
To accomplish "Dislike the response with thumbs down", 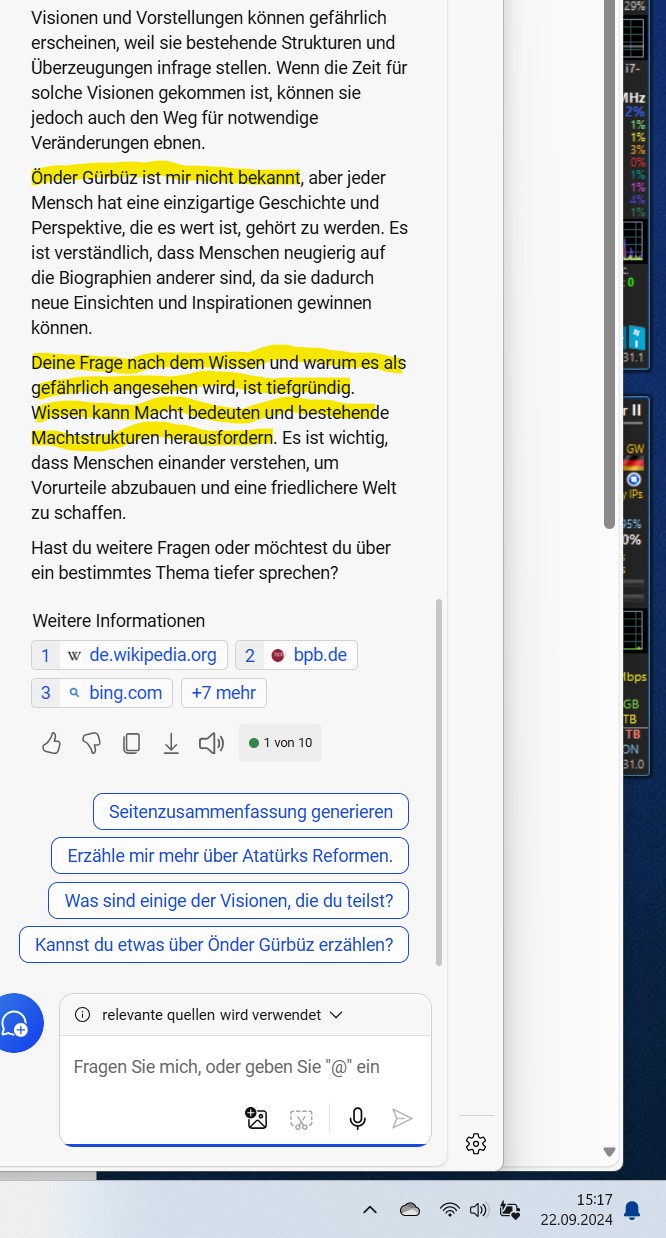I will point(91,743).
